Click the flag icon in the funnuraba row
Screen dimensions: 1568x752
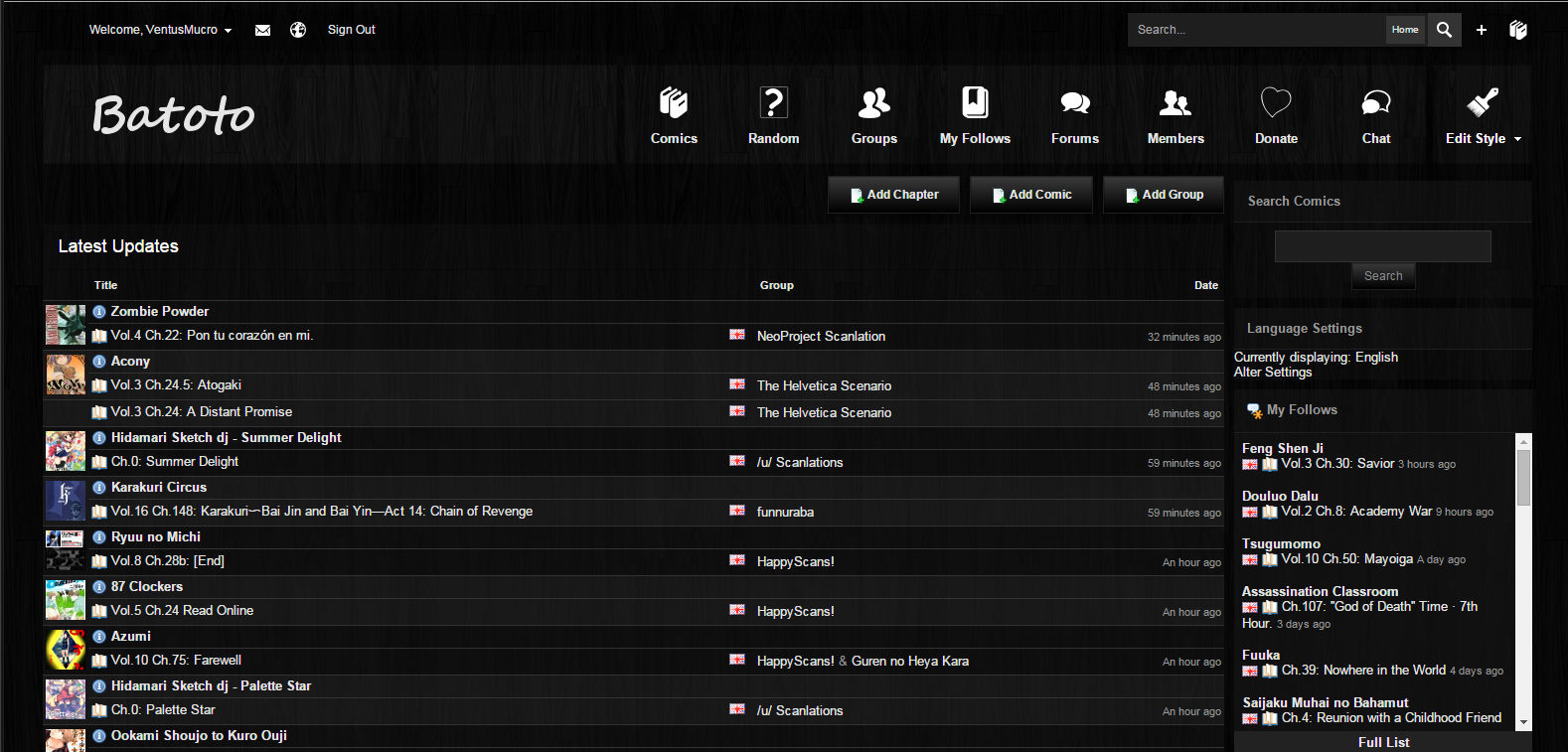(x=737, y=511)
